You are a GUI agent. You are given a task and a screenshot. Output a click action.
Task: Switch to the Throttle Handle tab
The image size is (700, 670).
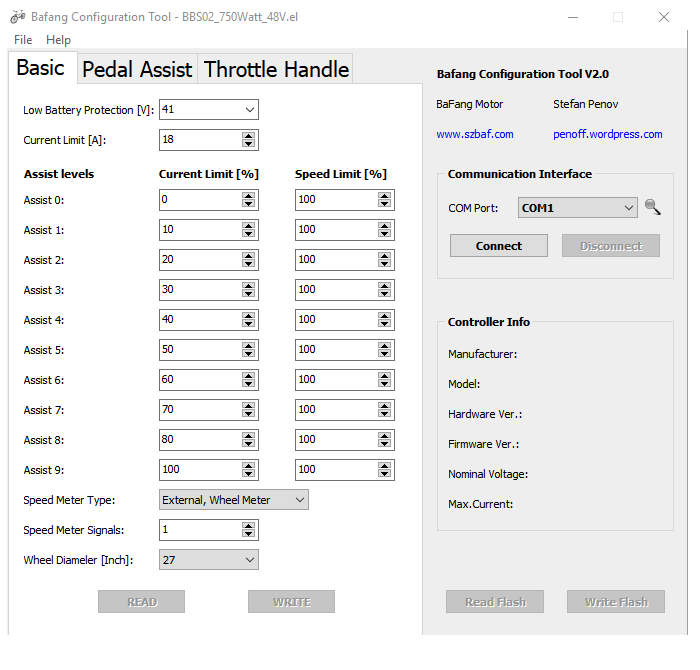coord(276,70)
